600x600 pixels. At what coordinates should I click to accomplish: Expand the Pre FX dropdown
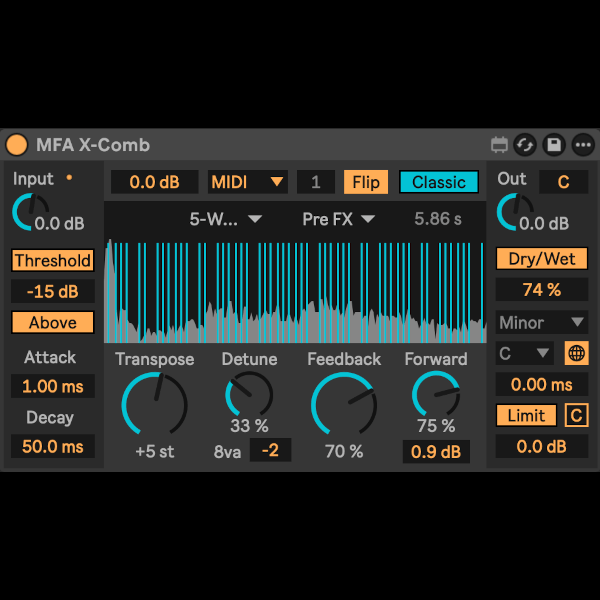pos(339,219)
